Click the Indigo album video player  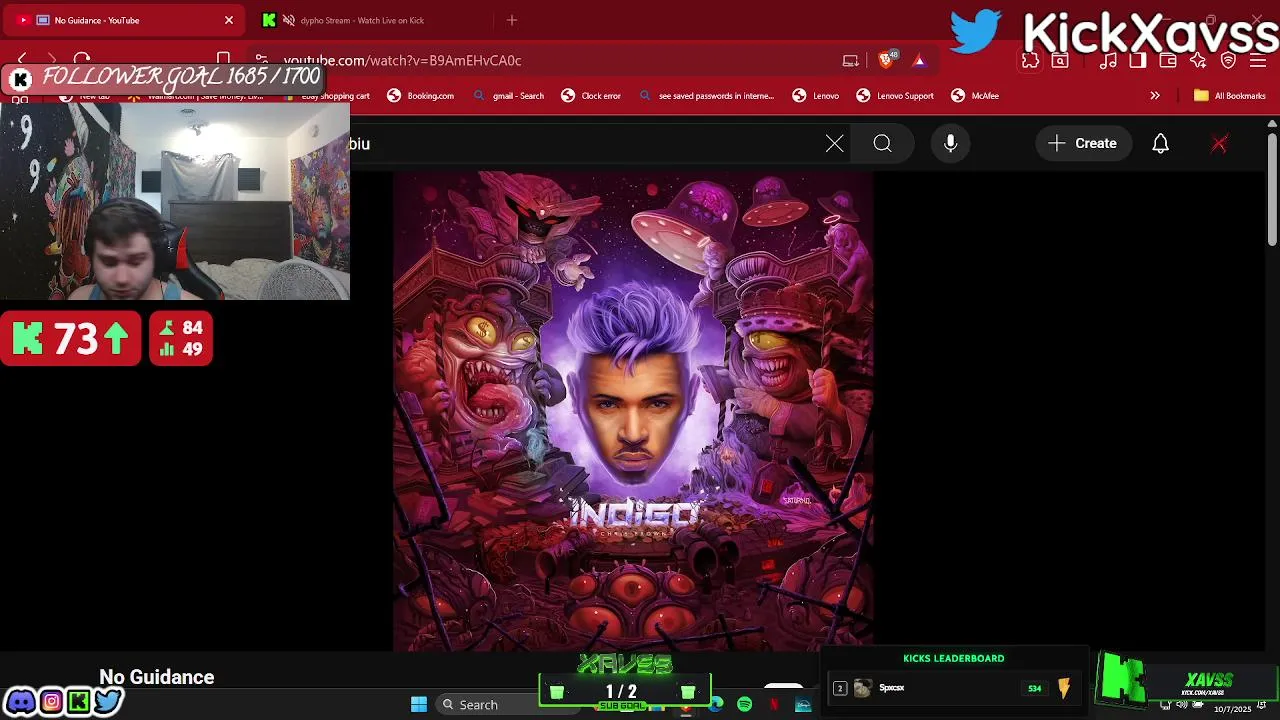point(633,411)
